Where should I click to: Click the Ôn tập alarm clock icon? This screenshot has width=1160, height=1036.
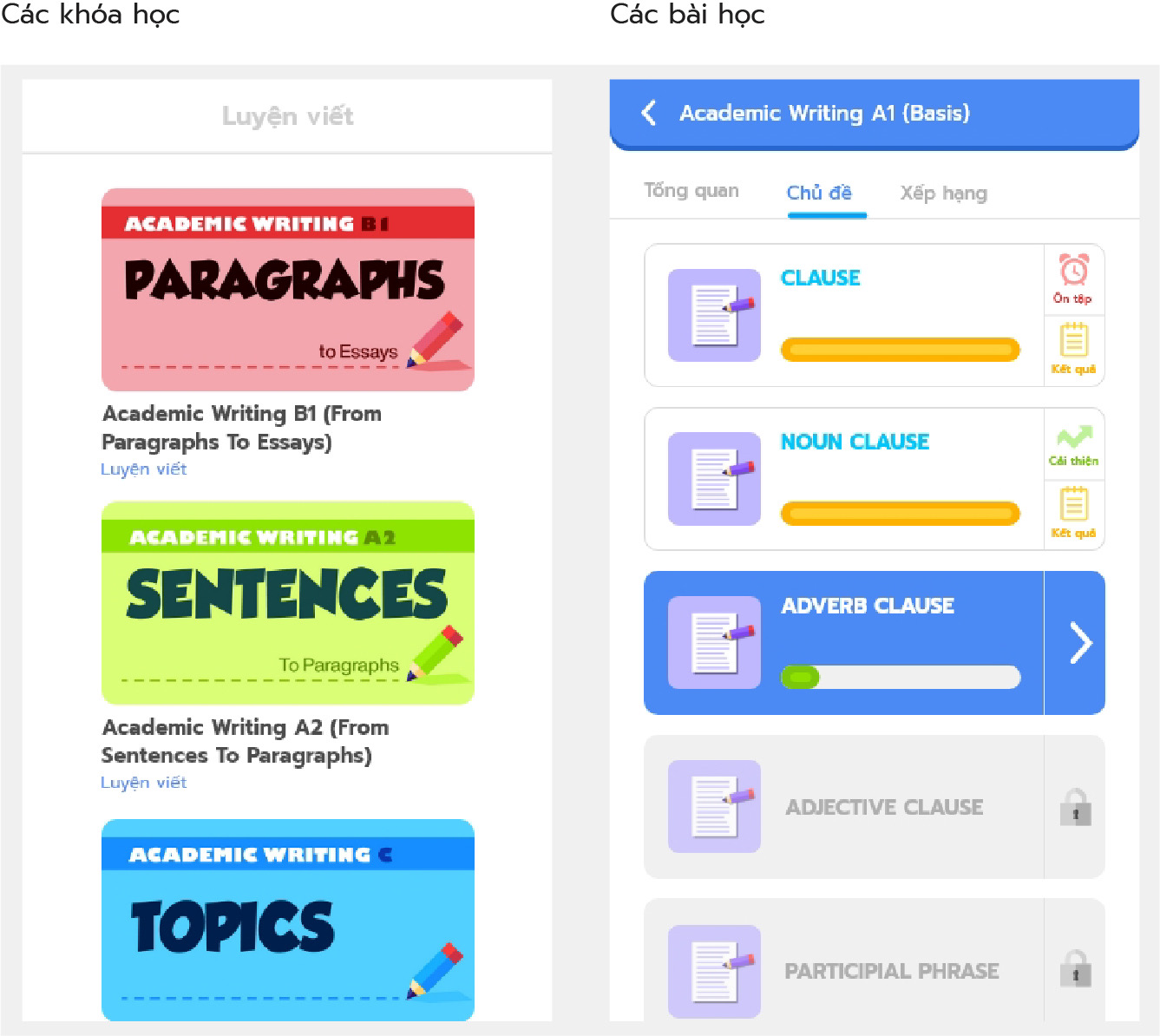(x=1073, y=271)
